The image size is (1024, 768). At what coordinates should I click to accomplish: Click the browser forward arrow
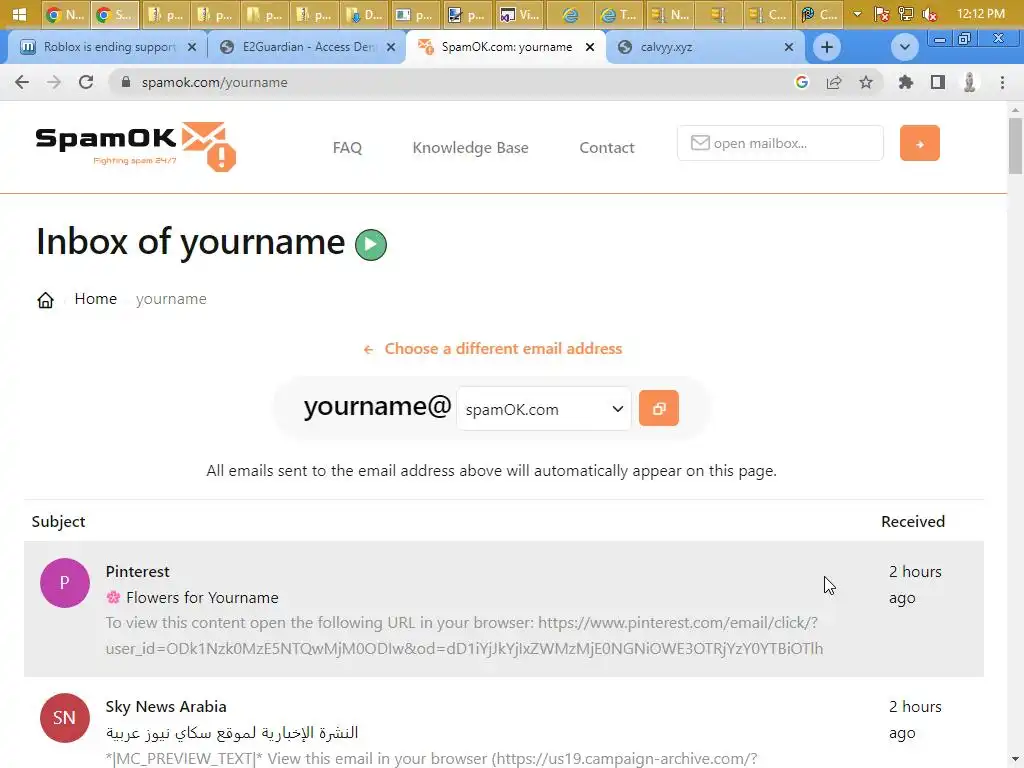[x=54, y=82]
